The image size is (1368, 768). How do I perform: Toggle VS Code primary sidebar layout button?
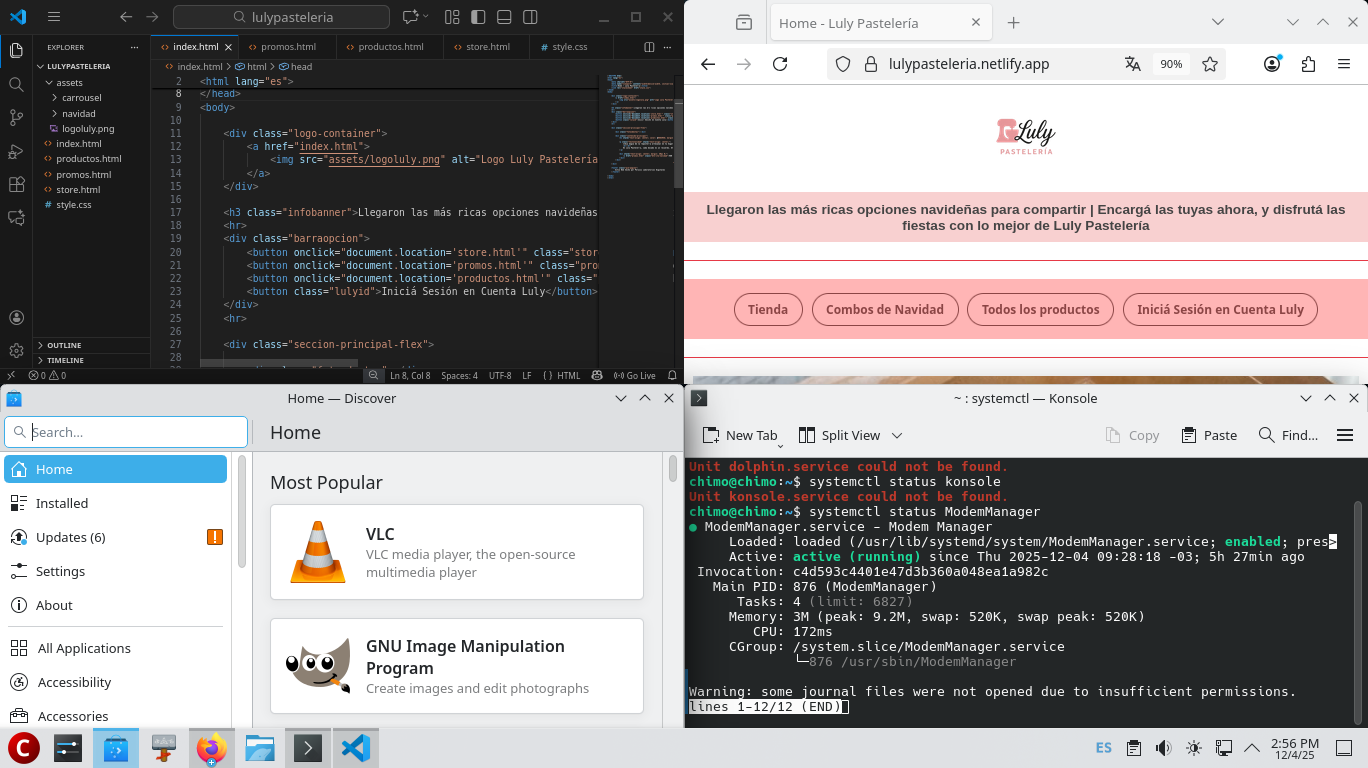[x=478, y=17]
